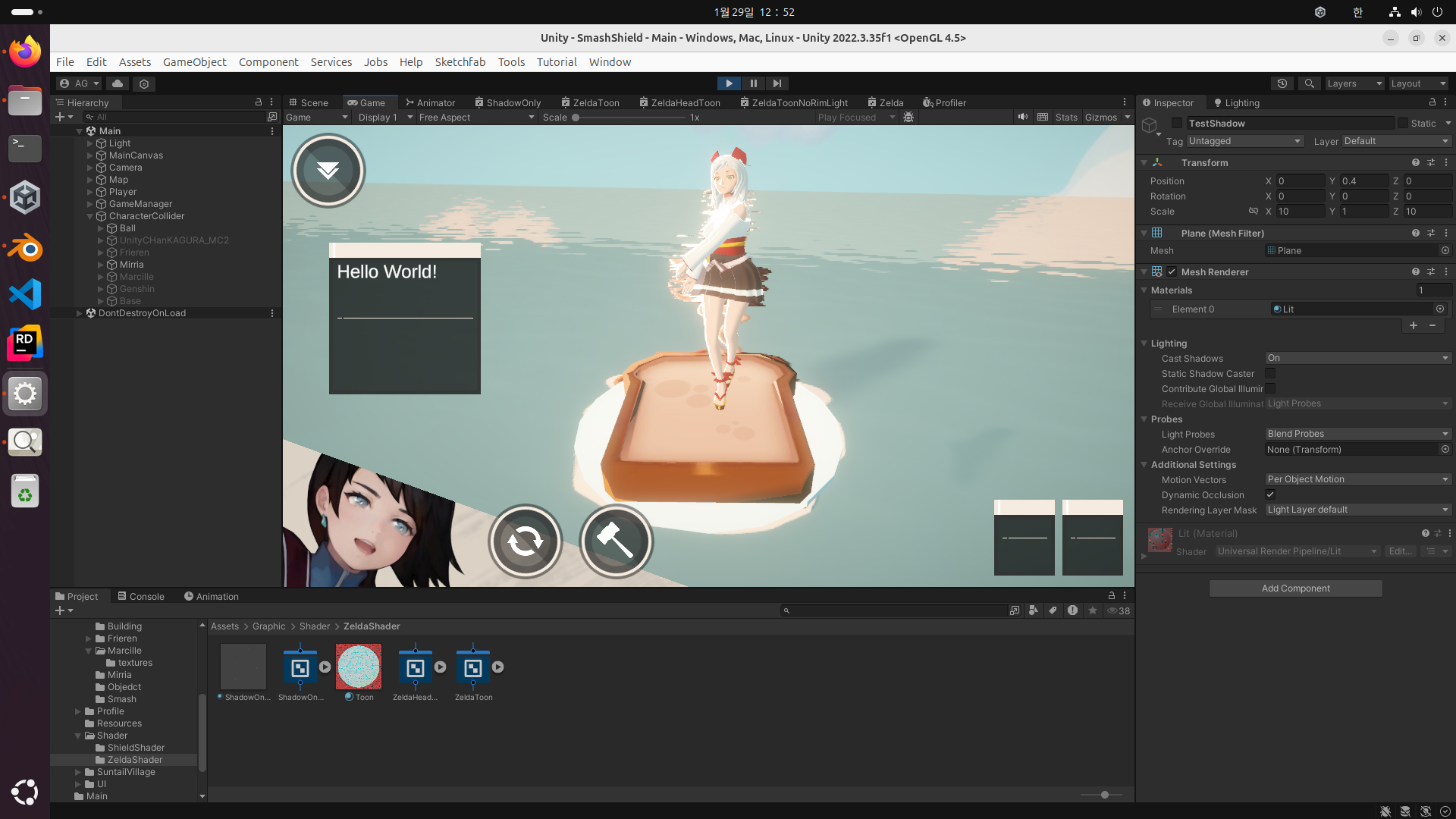Click the down-chevron round button in game
Viewport: 1456px width, 819px height.
click(x=328, y=171)
